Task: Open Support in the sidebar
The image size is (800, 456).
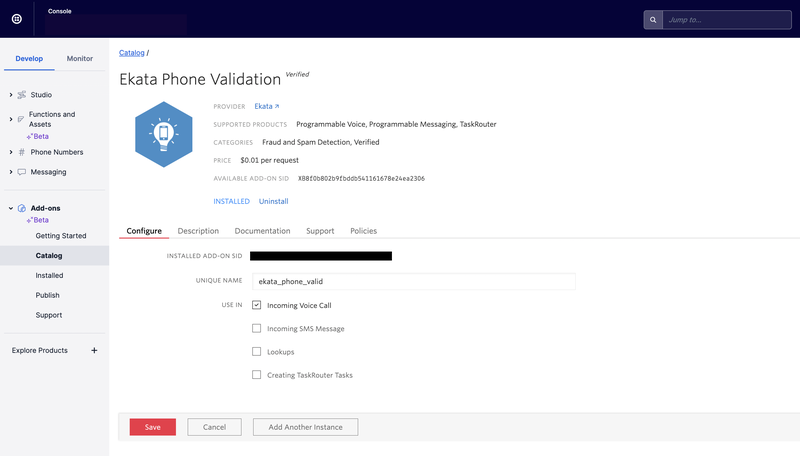Action: click(49, 315)
